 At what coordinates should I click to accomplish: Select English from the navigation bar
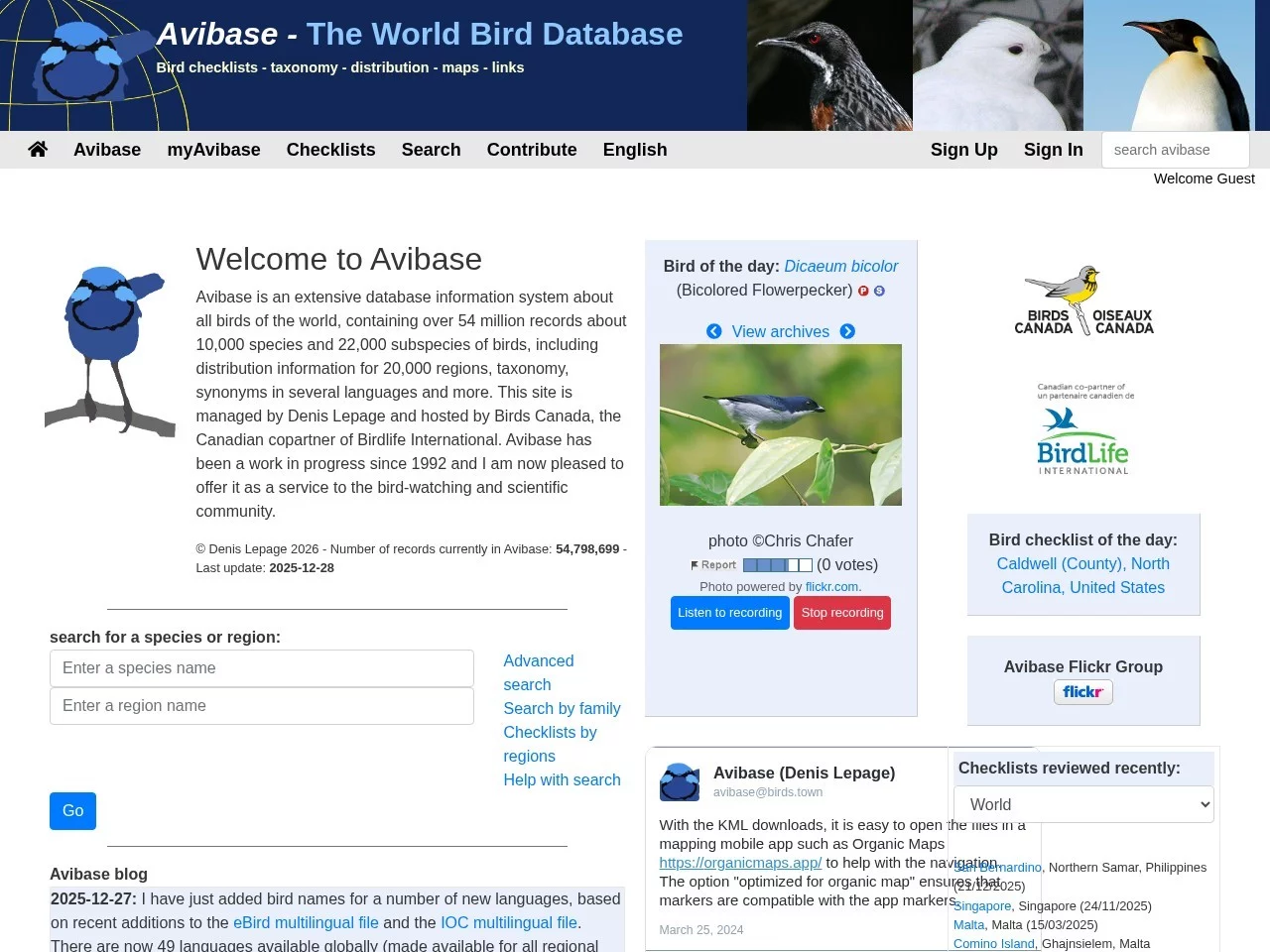(634, 150)
